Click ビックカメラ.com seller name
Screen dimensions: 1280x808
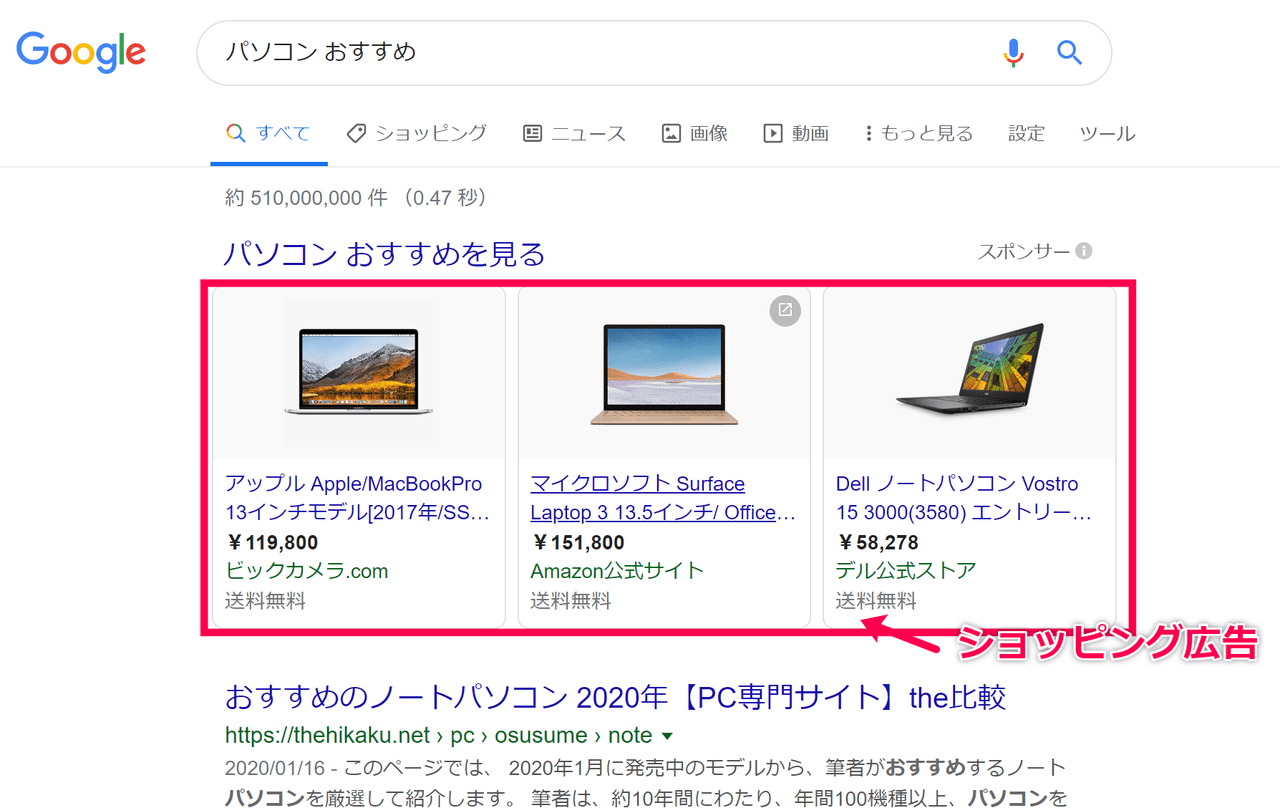point(306,571)
